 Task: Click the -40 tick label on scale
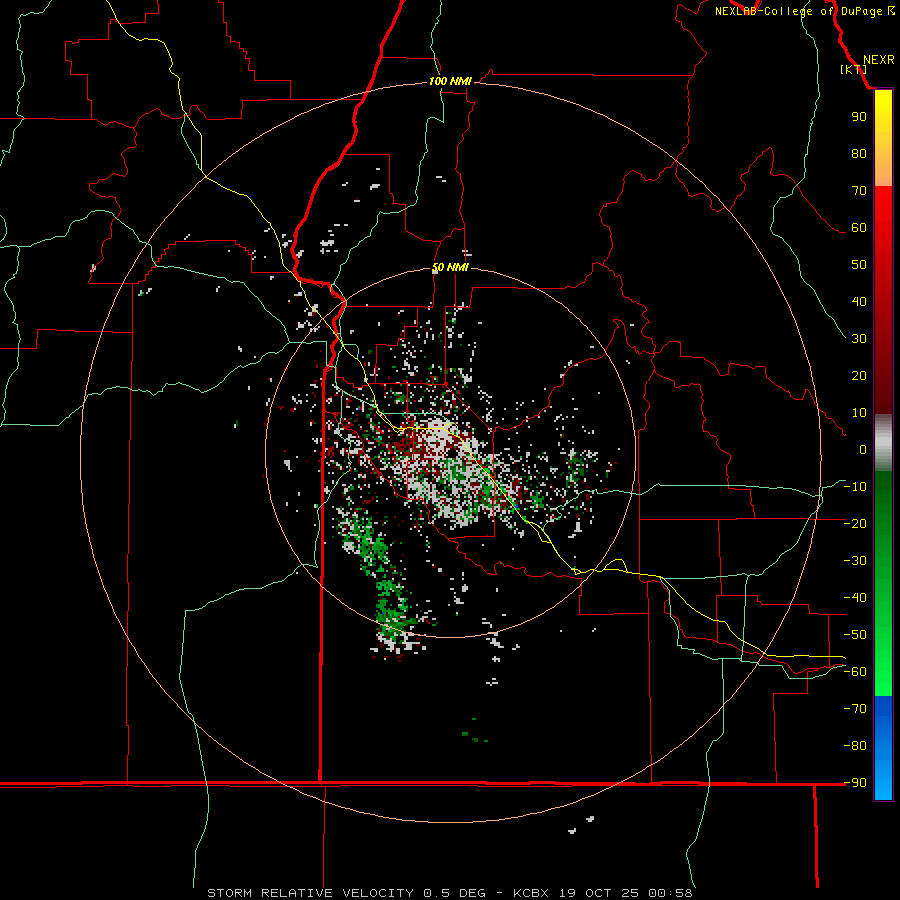pyautogui.click(x=855, y=598)
